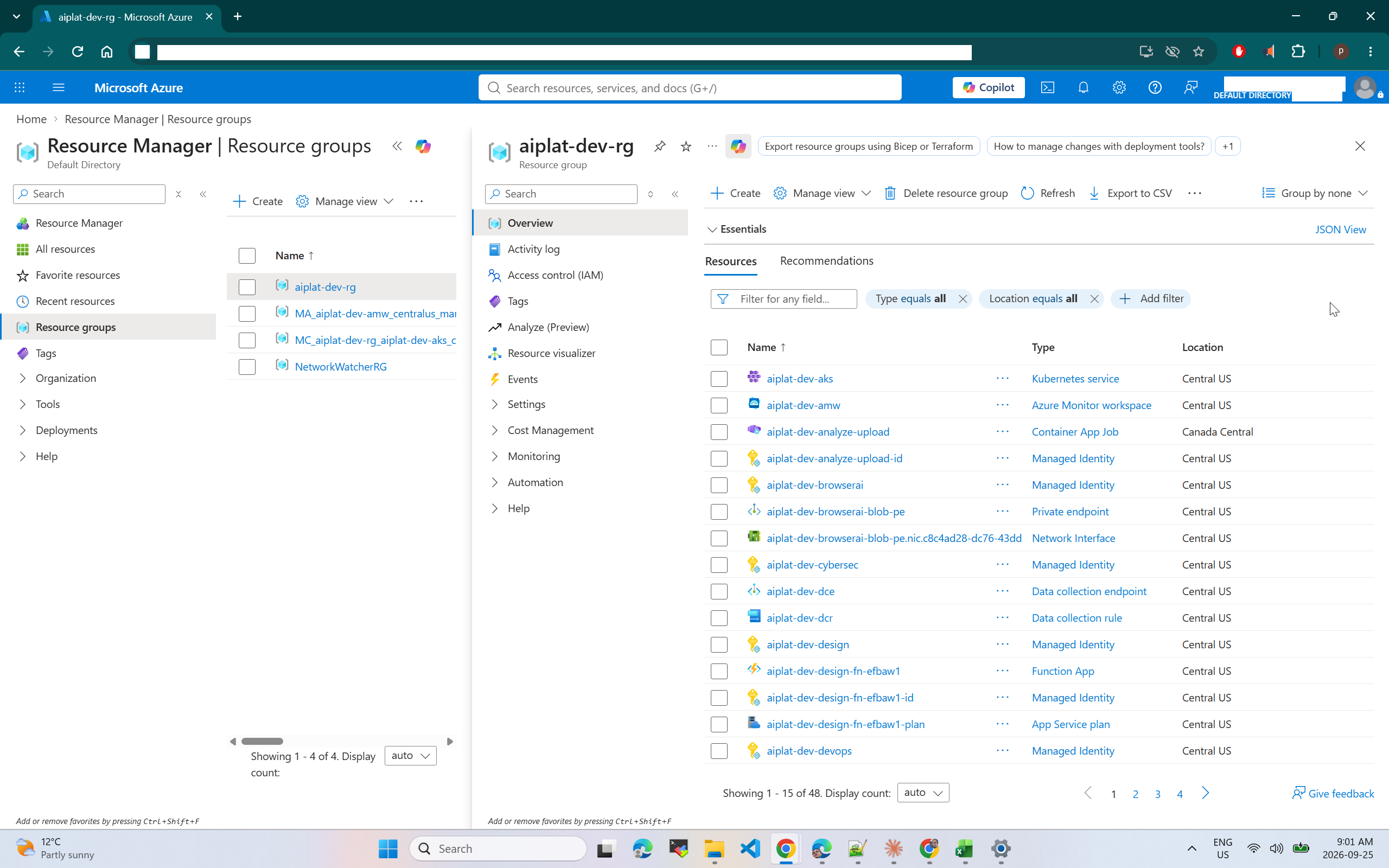1389x868 pixels.
Task: Expand Cost Management menu section
Action: [494, 431]
